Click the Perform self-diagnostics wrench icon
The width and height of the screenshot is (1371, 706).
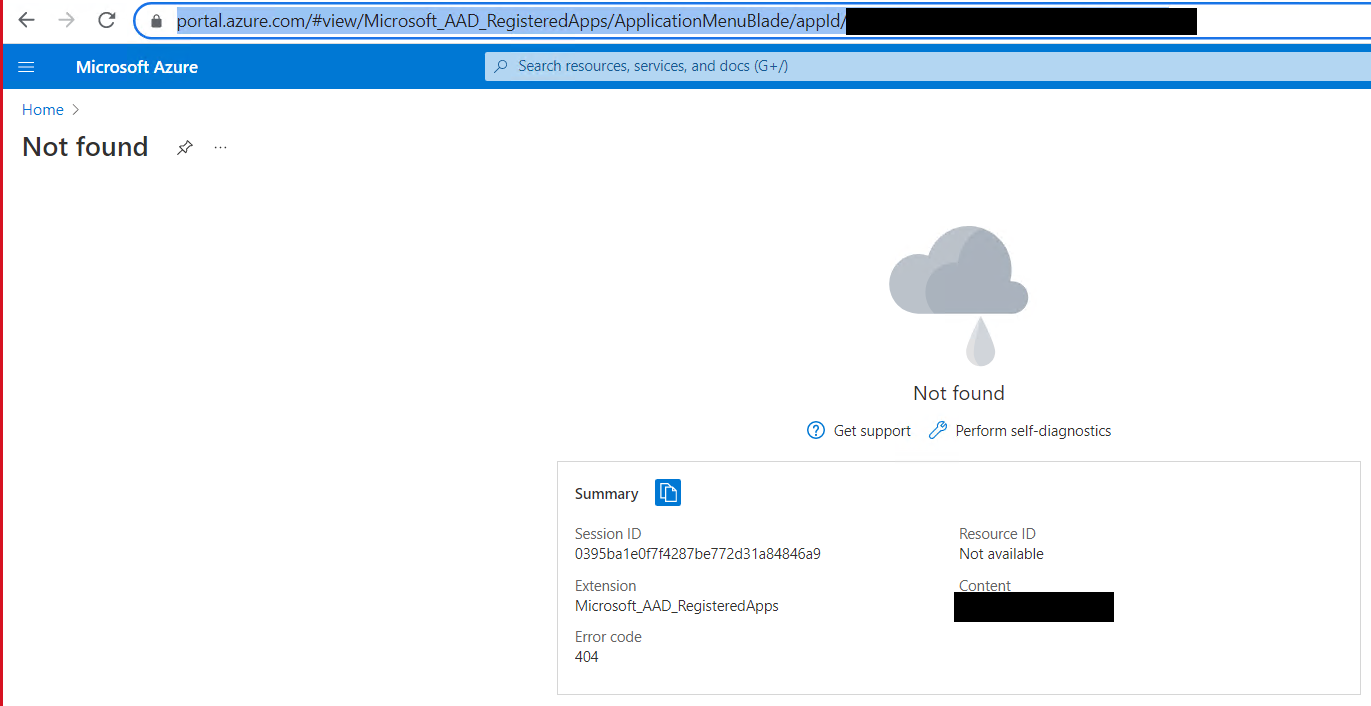937,430
